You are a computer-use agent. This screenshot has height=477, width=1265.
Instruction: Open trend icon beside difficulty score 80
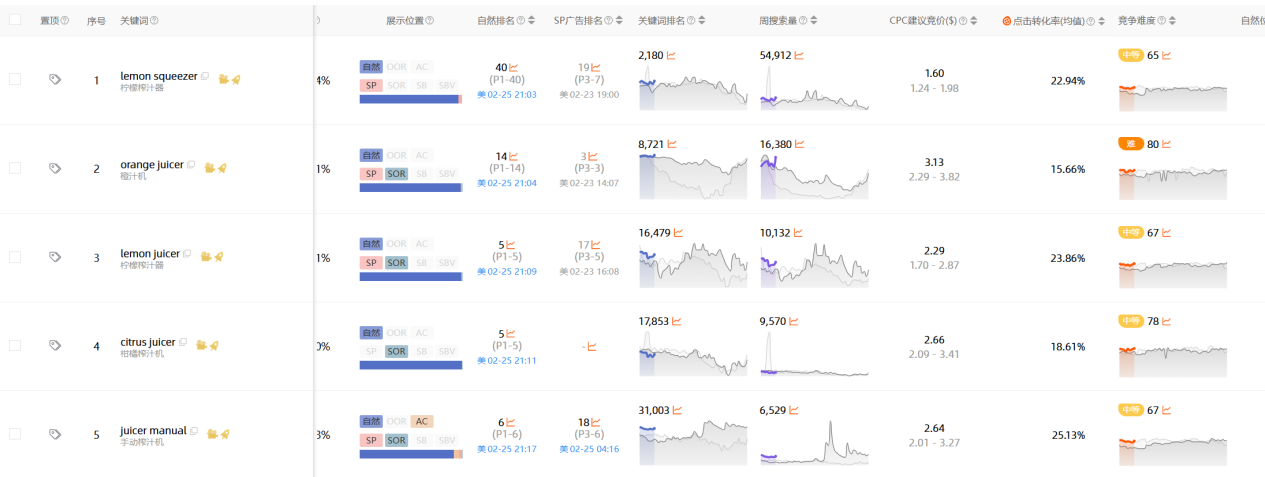(1167, 145)
